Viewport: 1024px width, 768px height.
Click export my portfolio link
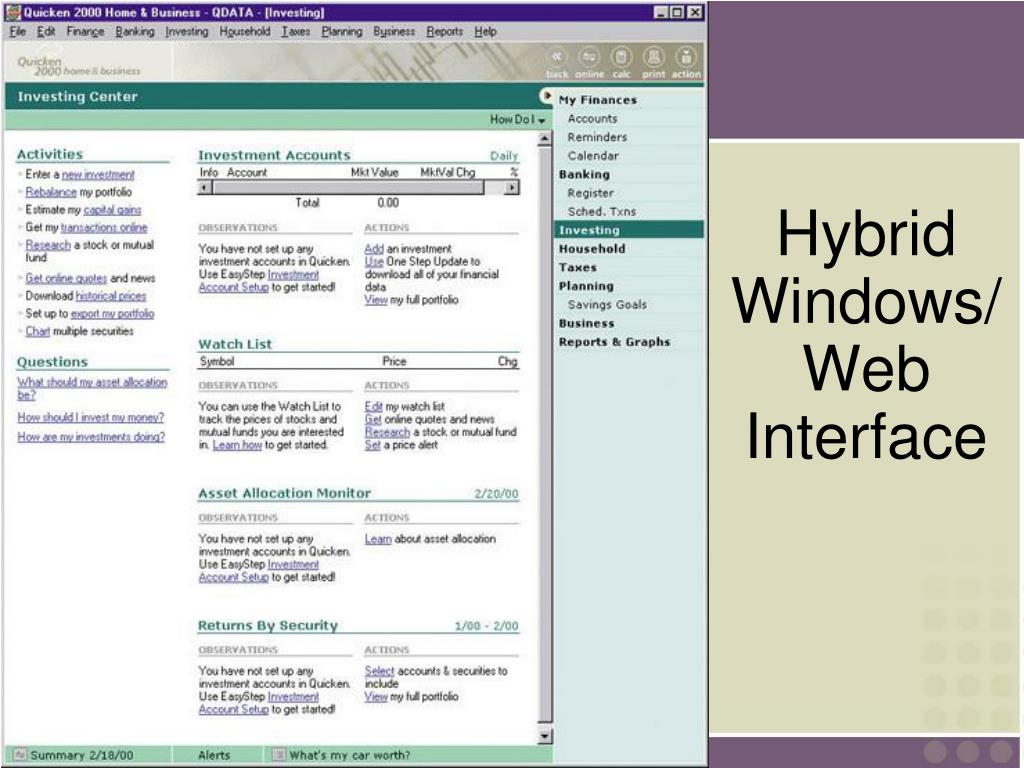(x=112, y=313)
